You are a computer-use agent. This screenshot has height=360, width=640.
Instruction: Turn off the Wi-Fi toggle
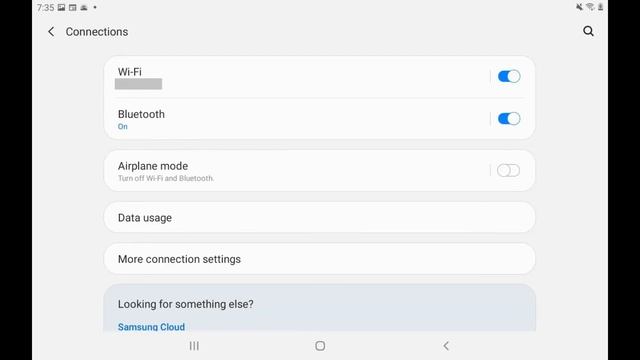pyautogui.click(x=509, y=76)
